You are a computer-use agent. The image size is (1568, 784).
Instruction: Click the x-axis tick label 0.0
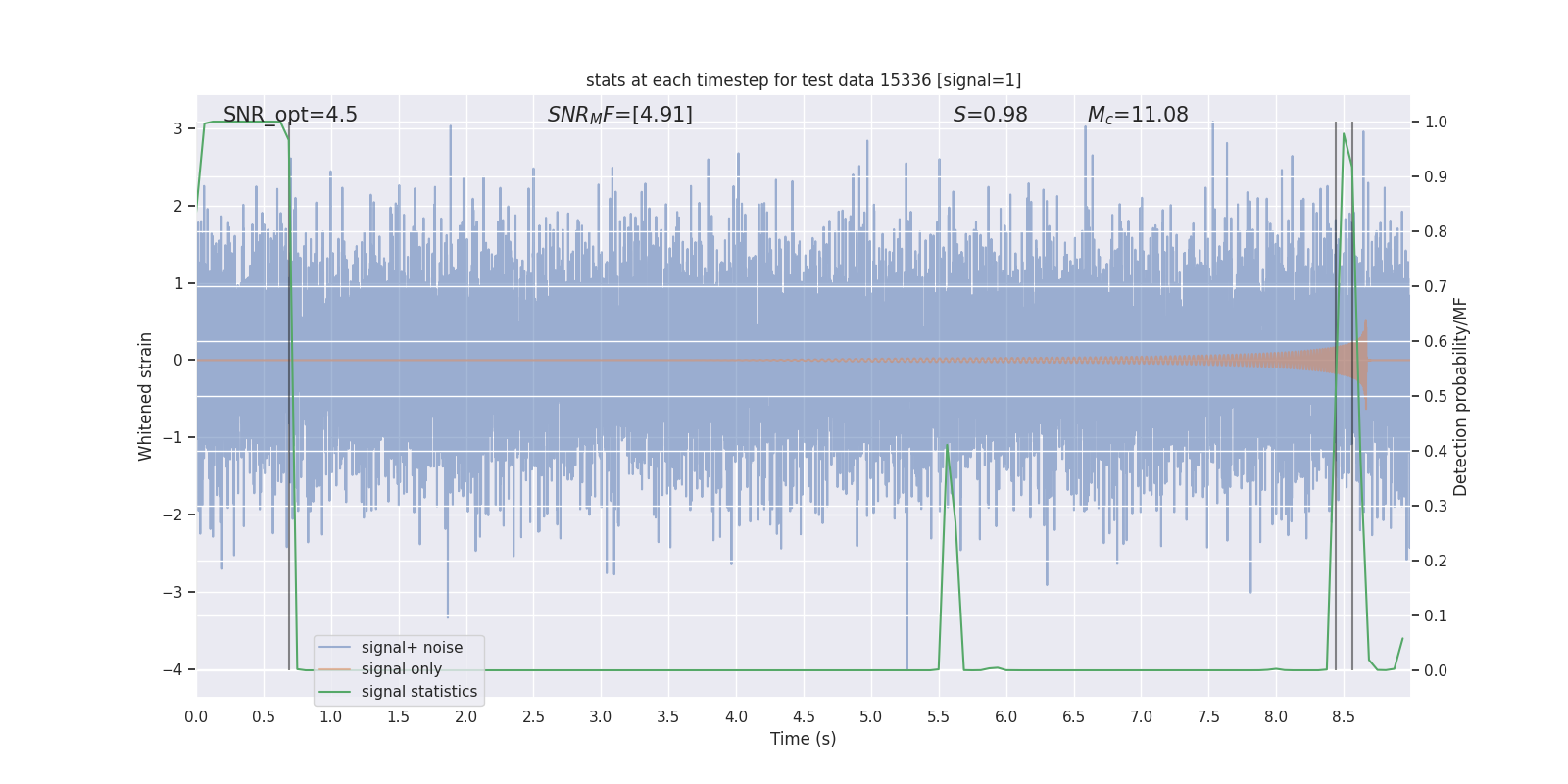point(196,716)
